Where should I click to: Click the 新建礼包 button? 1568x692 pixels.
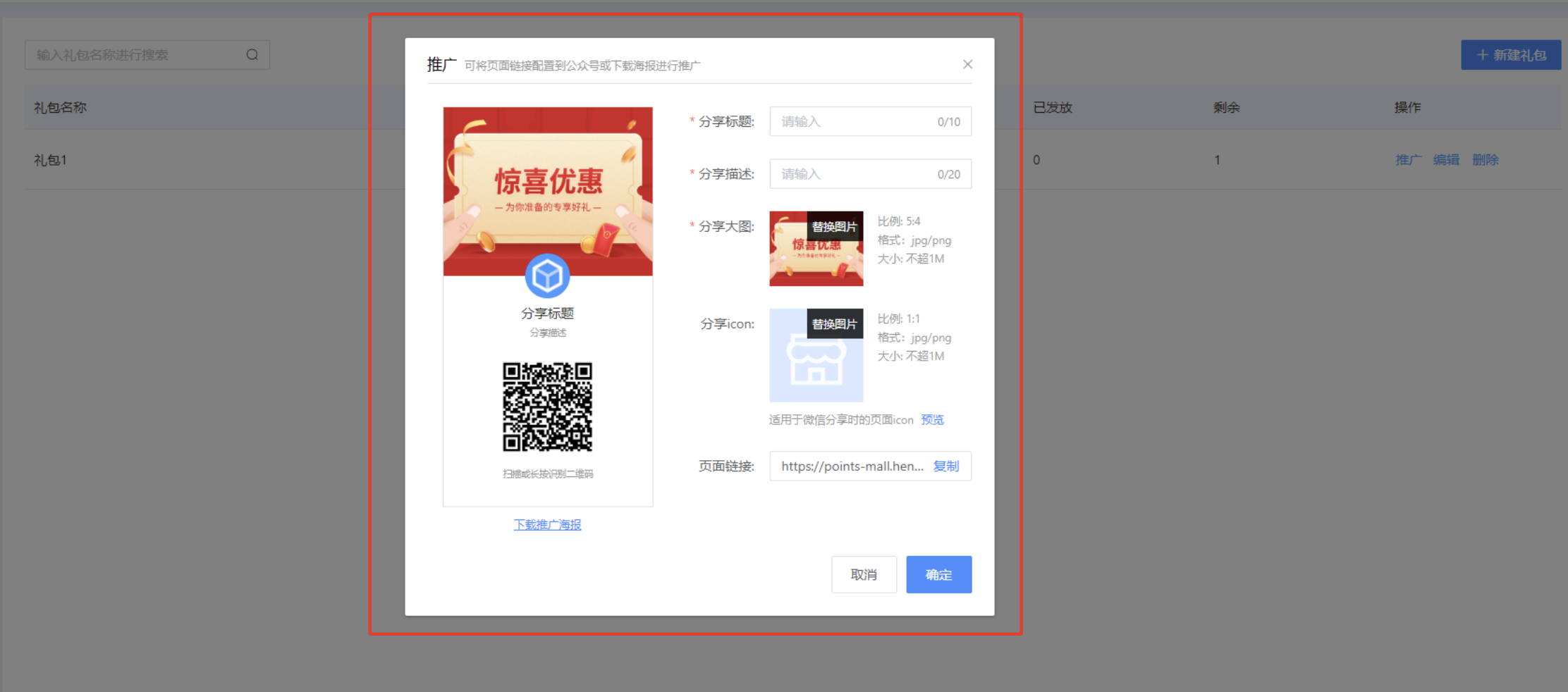[x=1510, y=55]
